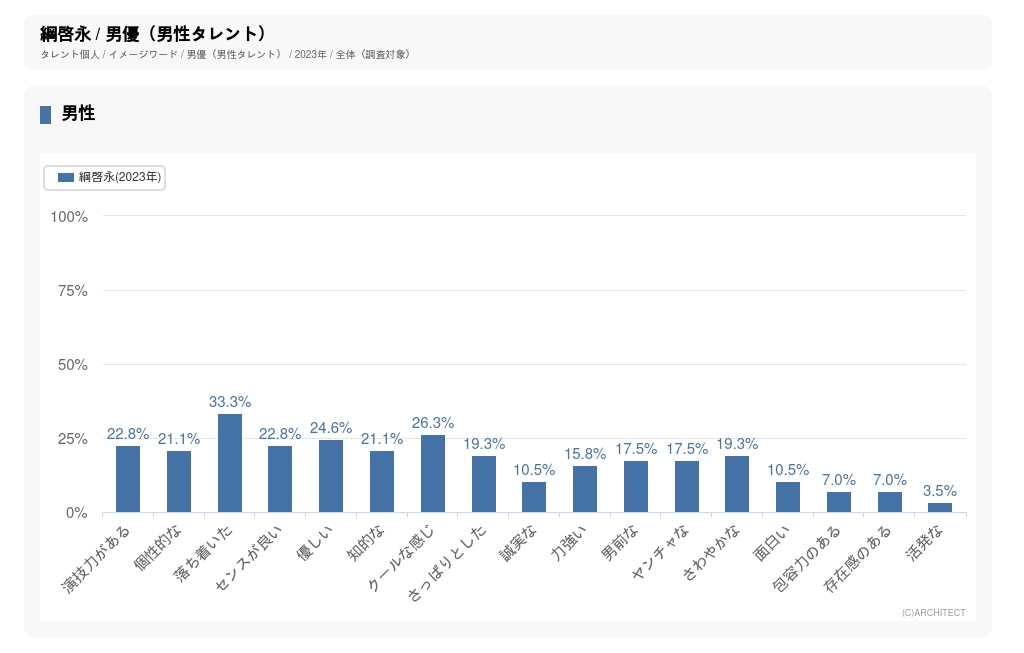Click the 存在感のある bar
The height and width of the screenshot is (653, 1024).
coord(890,502)
